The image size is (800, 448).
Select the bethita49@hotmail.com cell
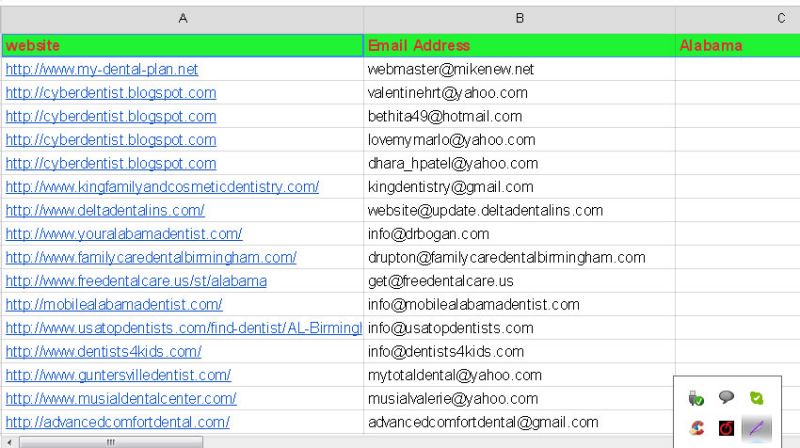click(x=519, y=116)
